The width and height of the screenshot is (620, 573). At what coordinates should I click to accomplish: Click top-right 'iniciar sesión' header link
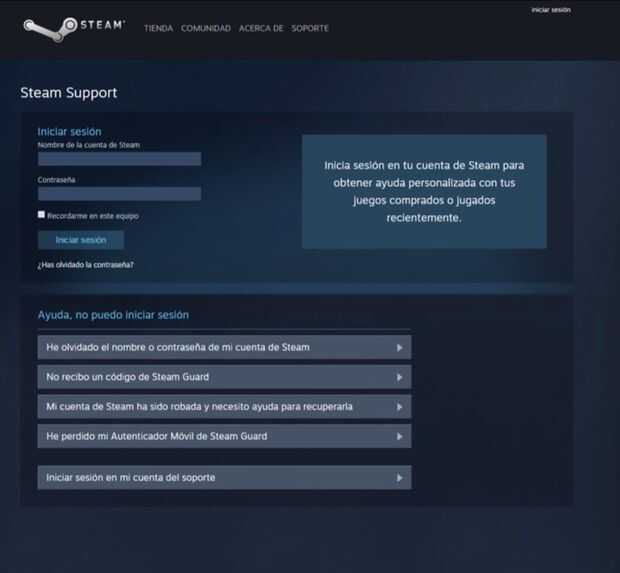[551, 10]
